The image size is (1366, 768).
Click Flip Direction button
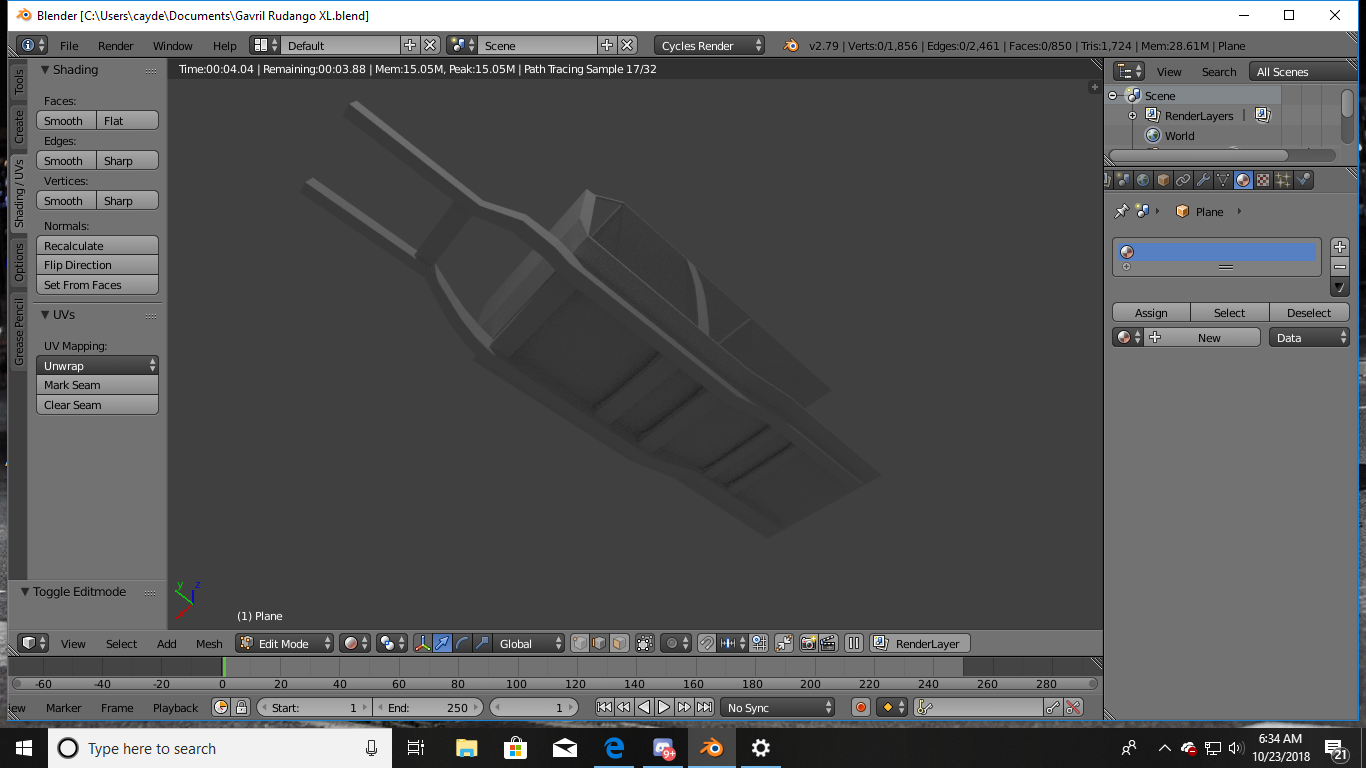click(x=98, y=265)
